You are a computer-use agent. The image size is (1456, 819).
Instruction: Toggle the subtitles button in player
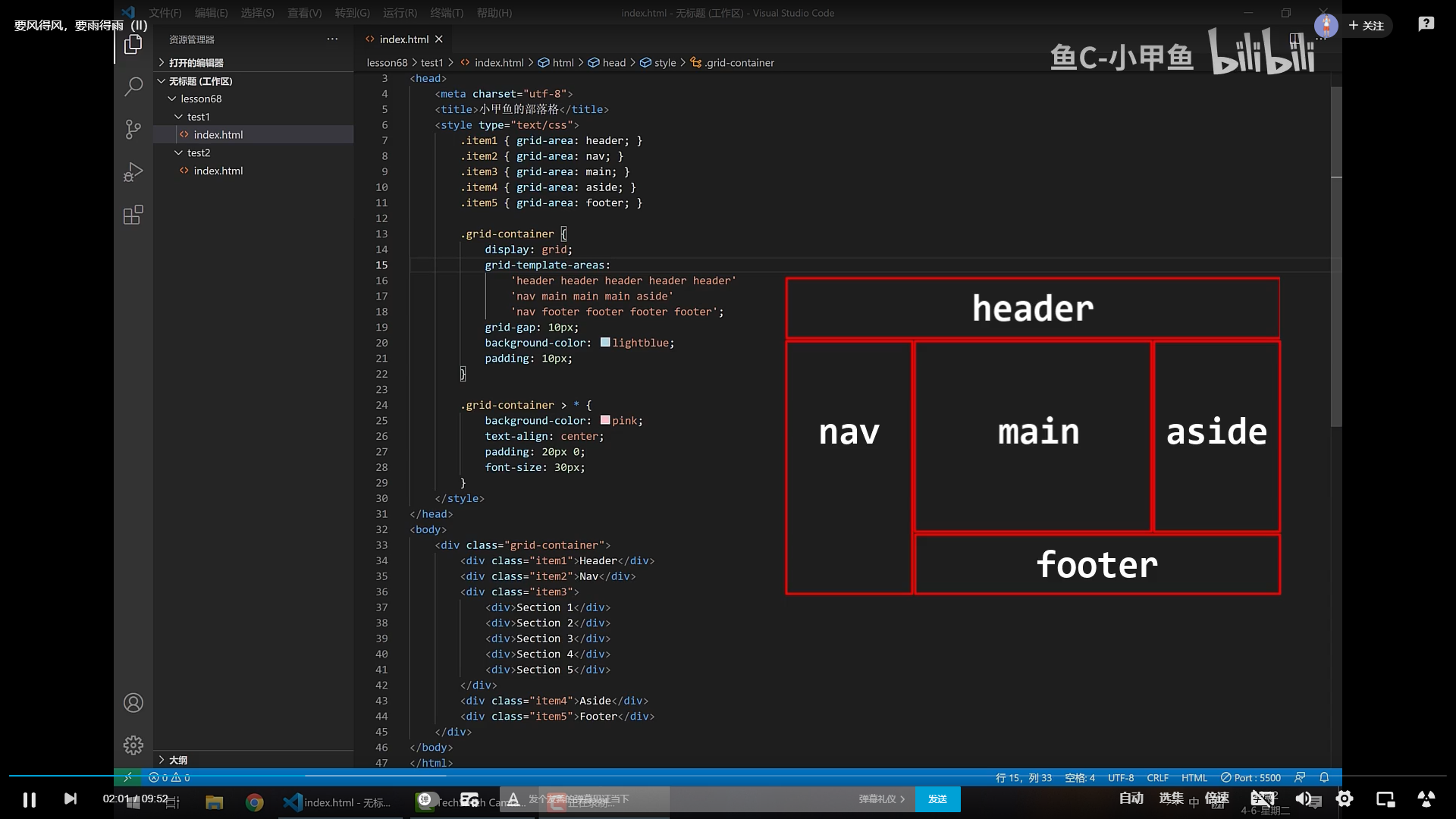(x=1263, y=799)
